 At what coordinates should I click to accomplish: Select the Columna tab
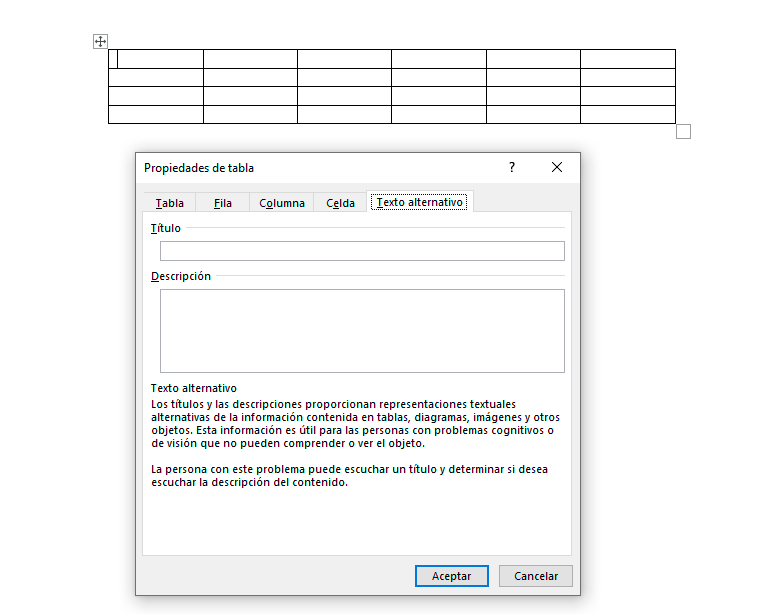[281, 203]
